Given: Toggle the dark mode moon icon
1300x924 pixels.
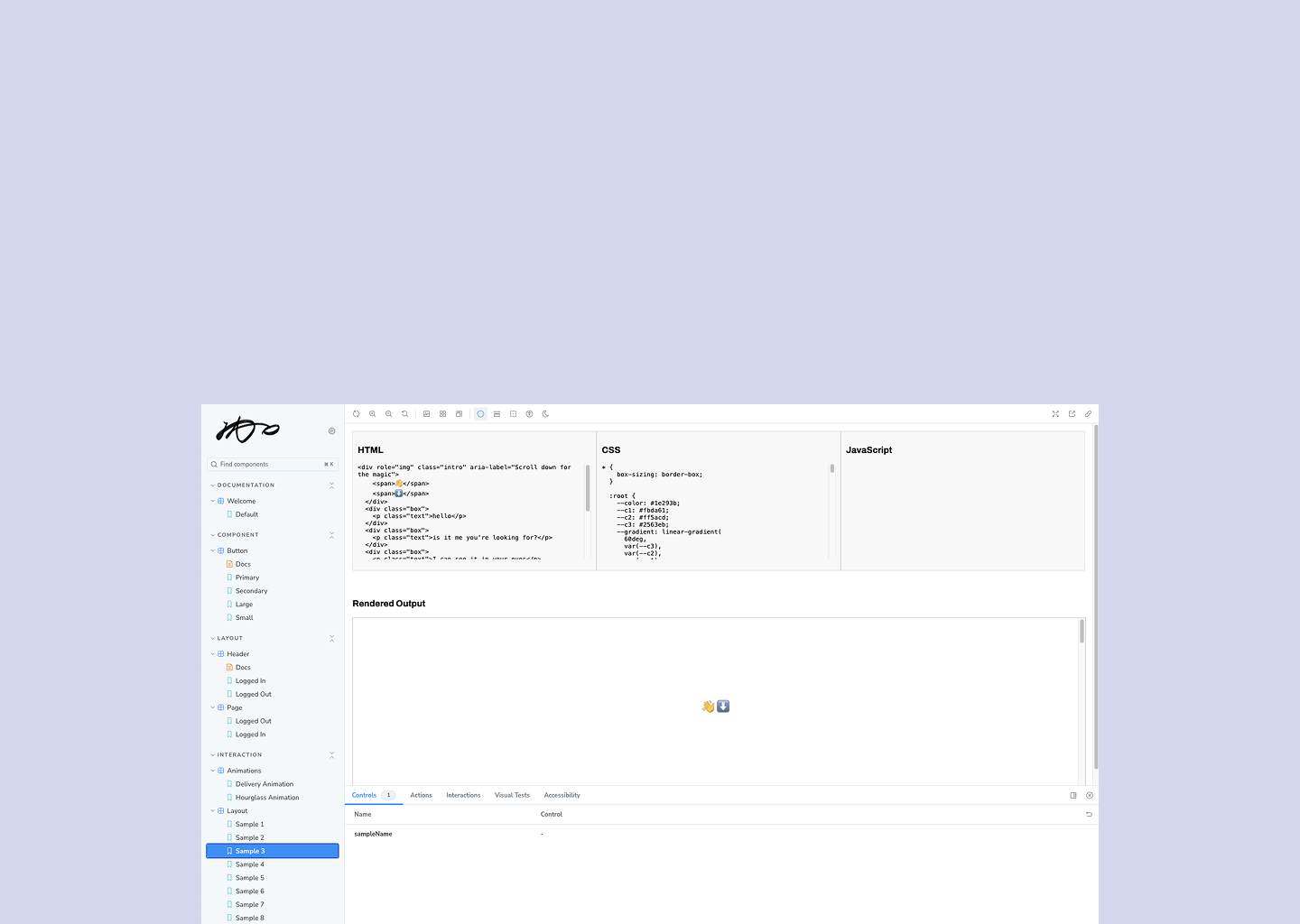Looking at the screenshot, I should (x=545, y=414).
